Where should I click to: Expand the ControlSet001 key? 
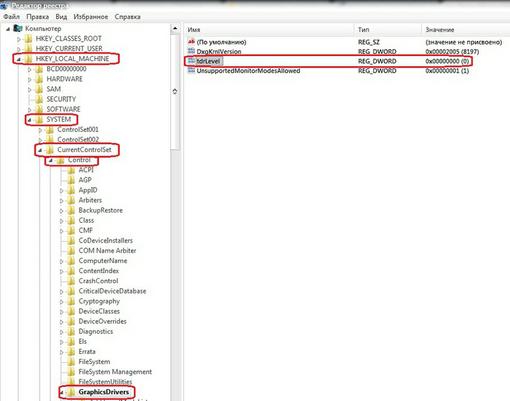[x=40, y=130]
